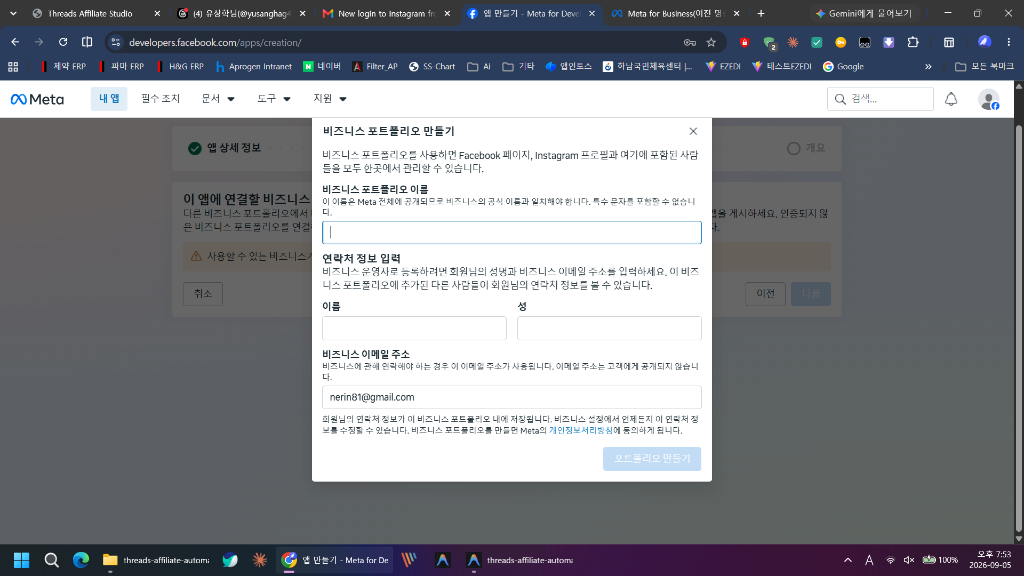Image resolution: width=1024 pixels, height=576 pixels.
Task: Expand the 도구 dropdown menu
Action: pos(274,99)
